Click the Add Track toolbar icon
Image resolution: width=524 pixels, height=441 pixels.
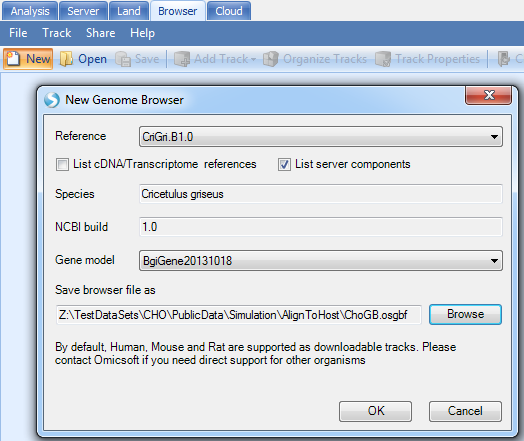pos(182,59)
